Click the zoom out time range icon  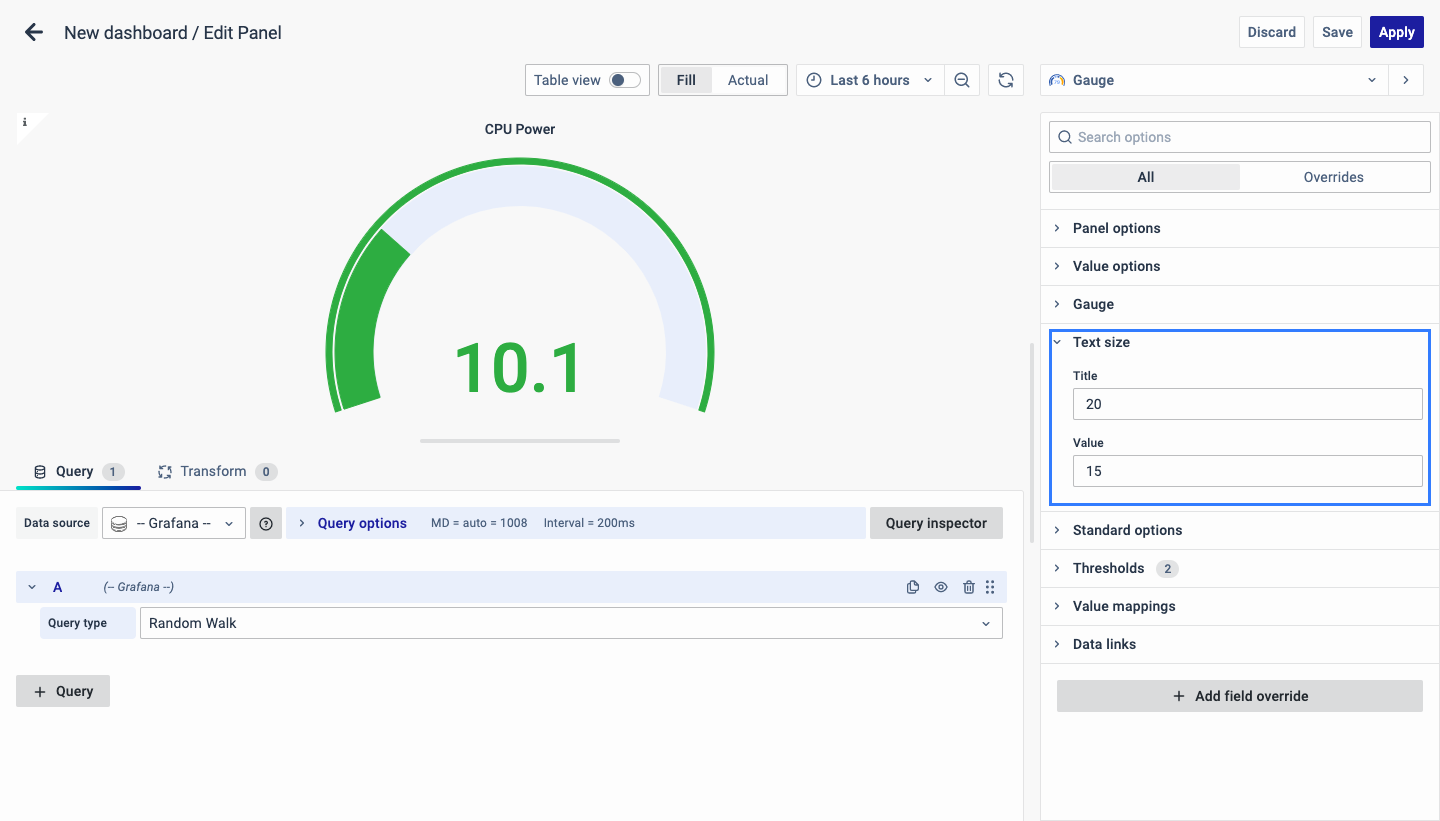(962, 80)
